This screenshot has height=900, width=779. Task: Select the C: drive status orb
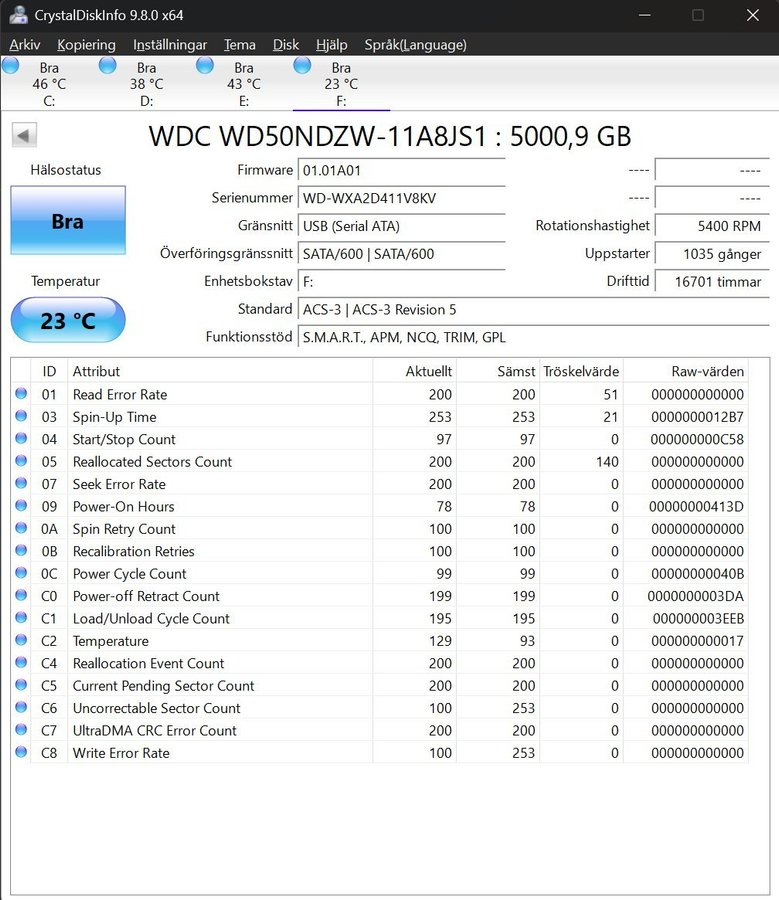pyautogui.click(x=10, y=66)
